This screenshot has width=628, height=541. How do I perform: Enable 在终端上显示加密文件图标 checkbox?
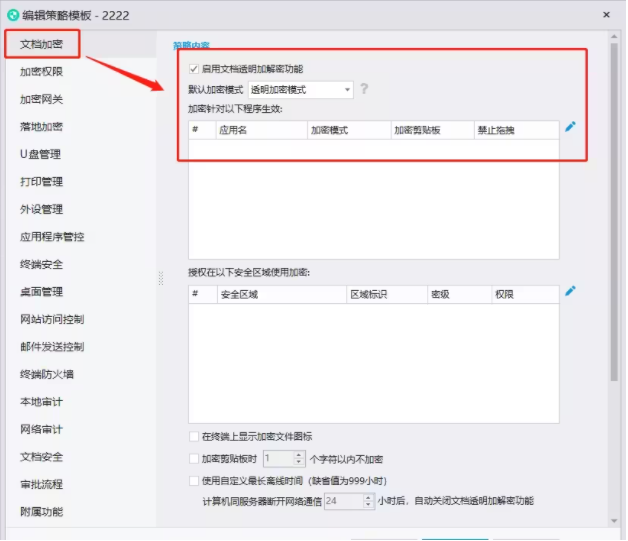(194, 436)
